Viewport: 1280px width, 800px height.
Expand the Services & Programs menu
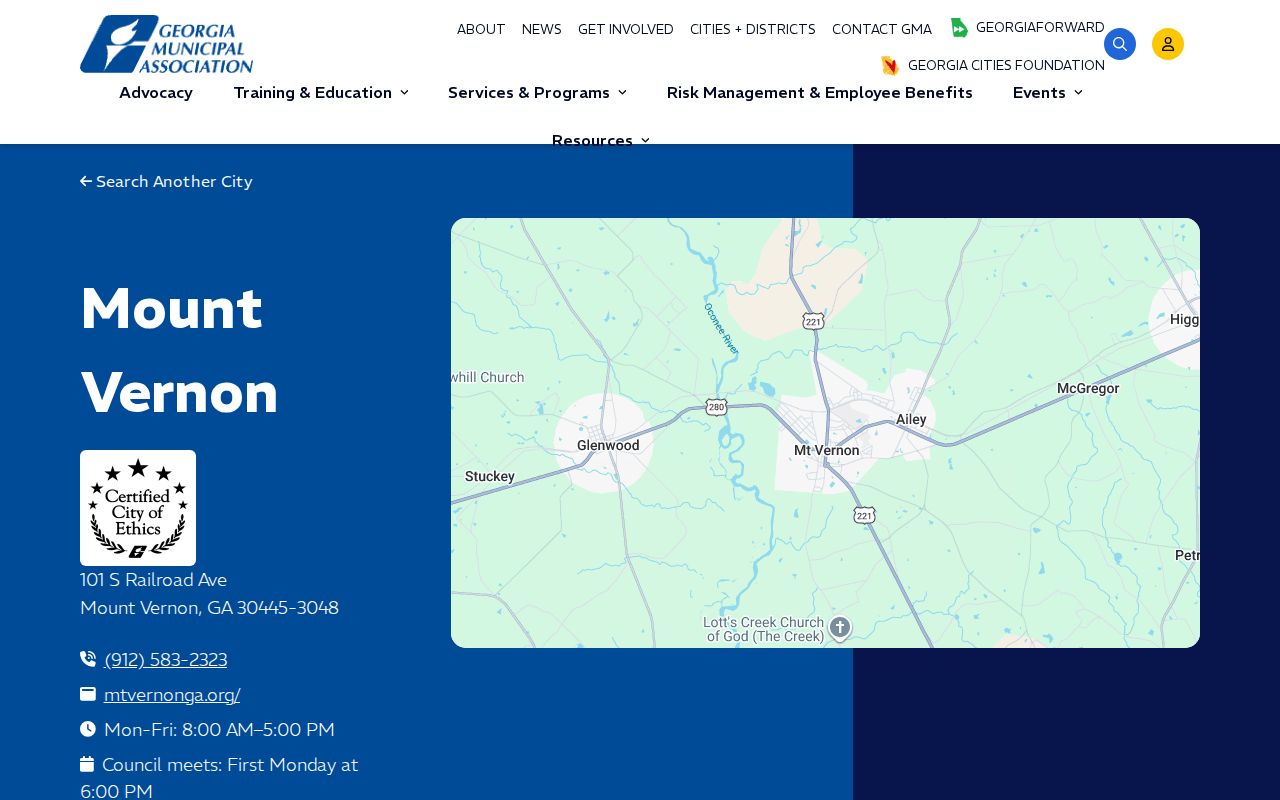(537, 93)
